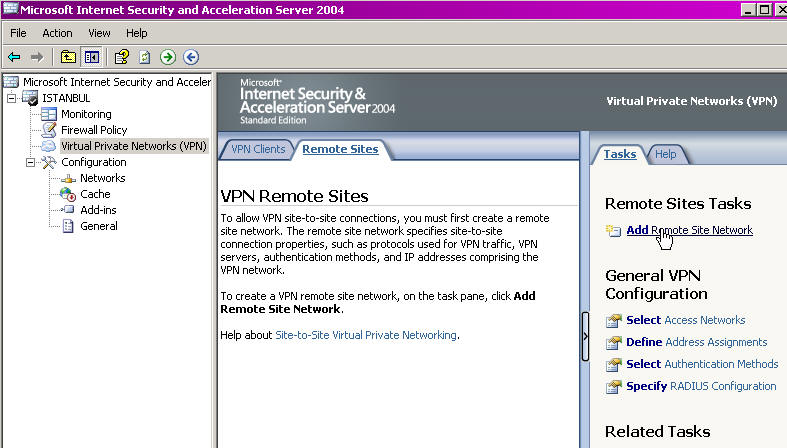Collapse the Configuration tree node
The height and width of the screenshot is (448, 787).
[x=31, y=162]
